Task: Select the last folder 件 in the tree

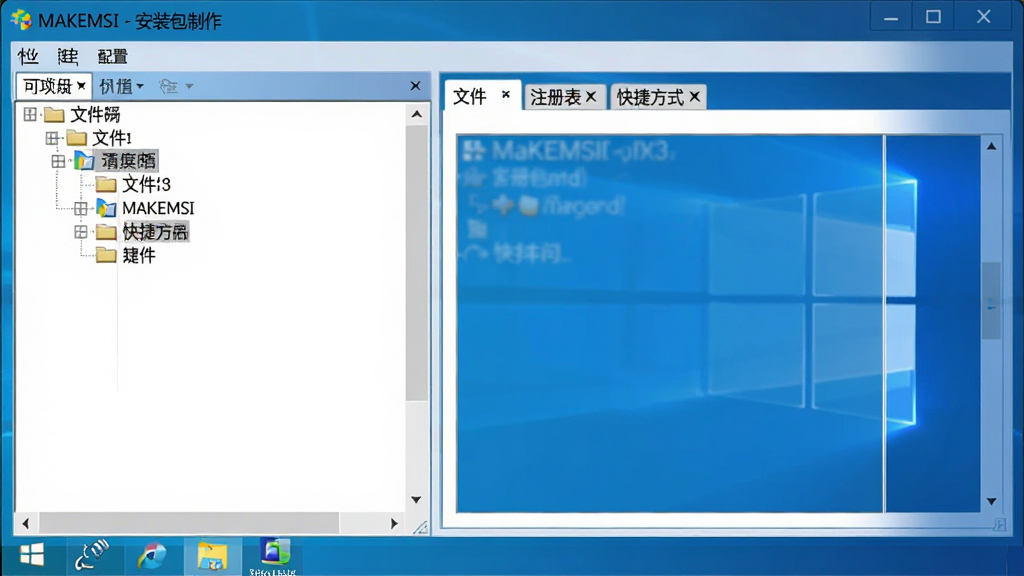Action: [139, 255]
